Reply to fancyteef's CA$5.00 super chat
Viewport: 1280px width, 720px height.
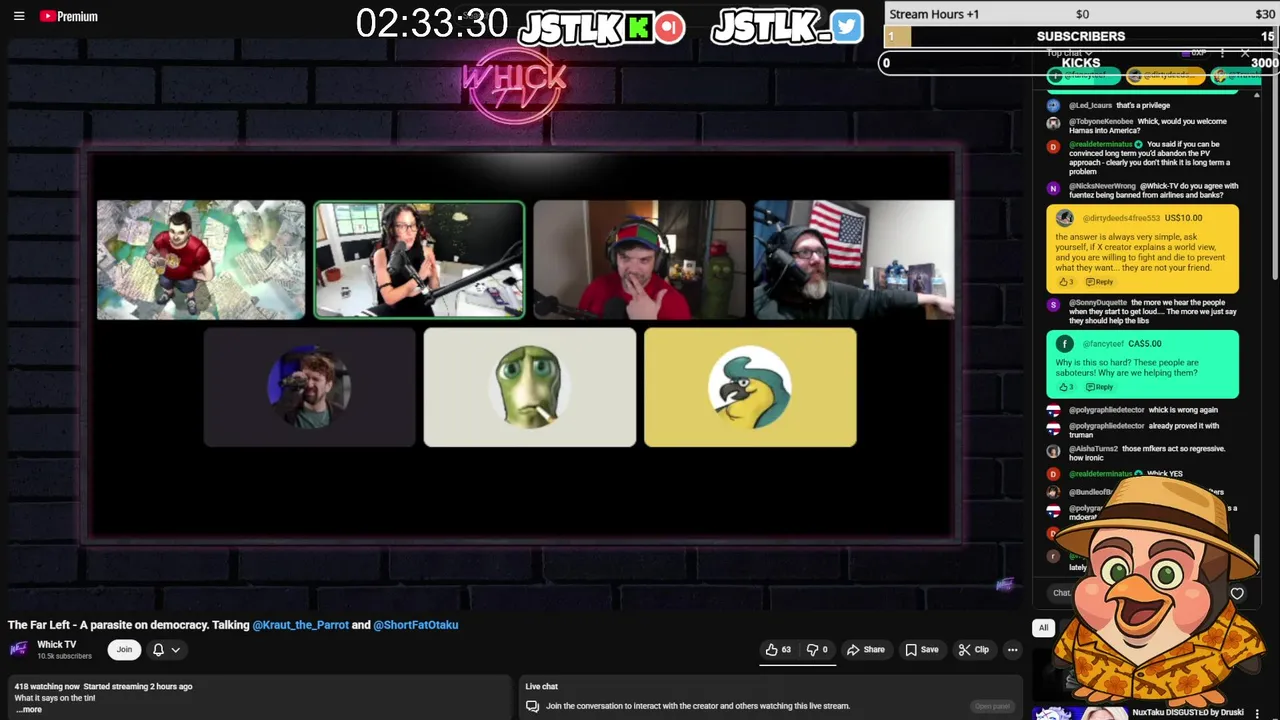click(x=1099, y=387)
